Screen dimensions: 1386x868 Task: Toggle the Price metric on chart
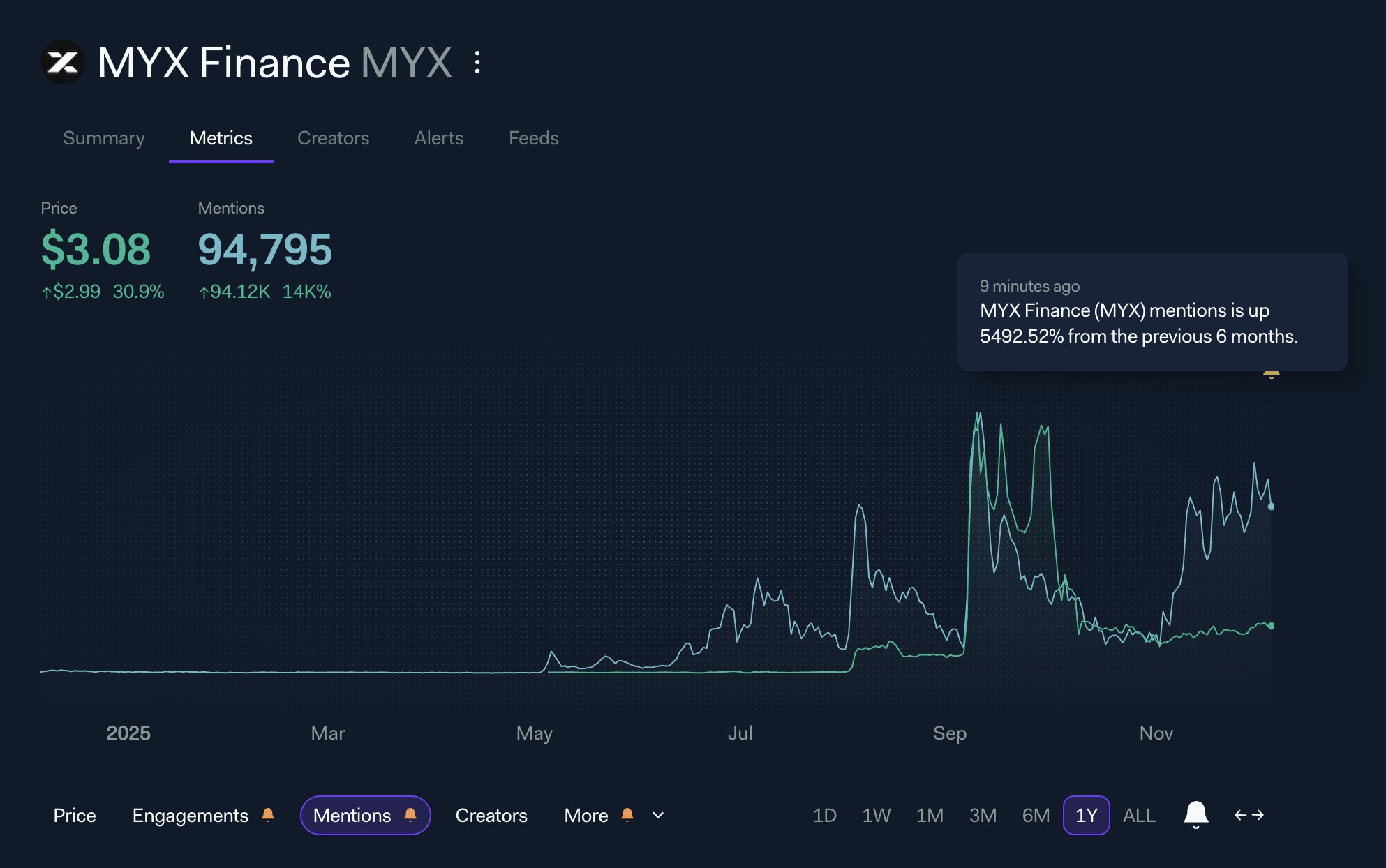pos(75,815)
